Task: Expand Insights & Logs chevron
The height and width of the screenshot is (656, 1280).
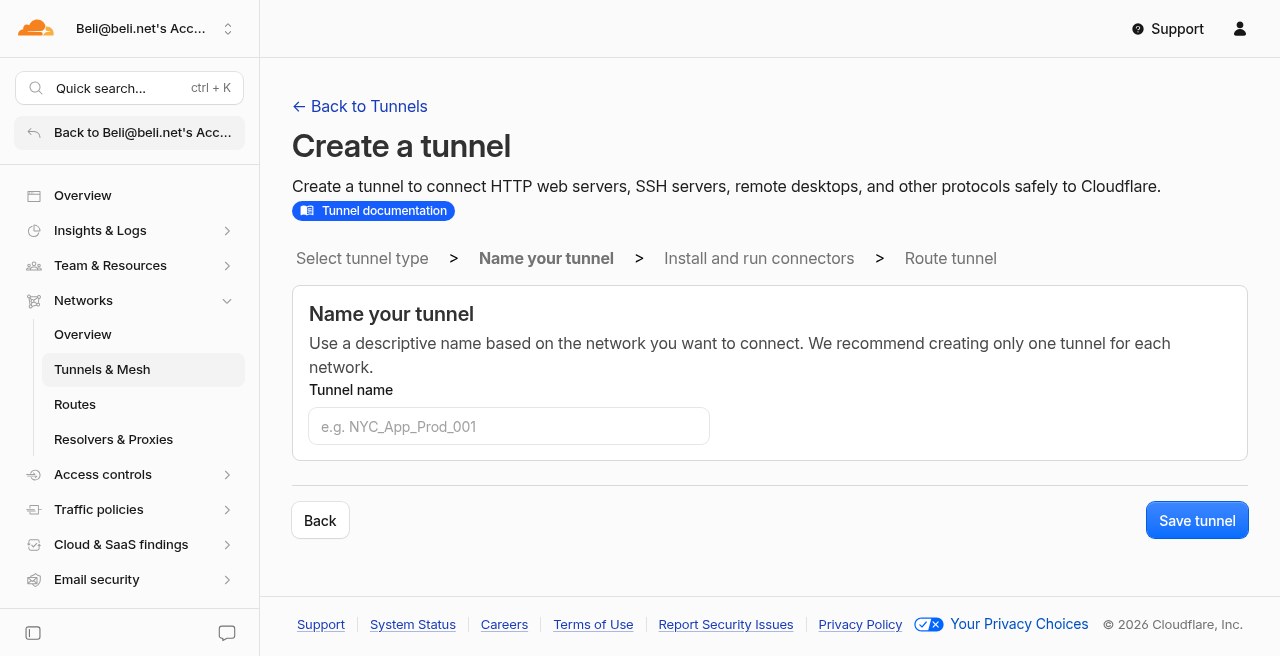Action: tap(227, 231)
